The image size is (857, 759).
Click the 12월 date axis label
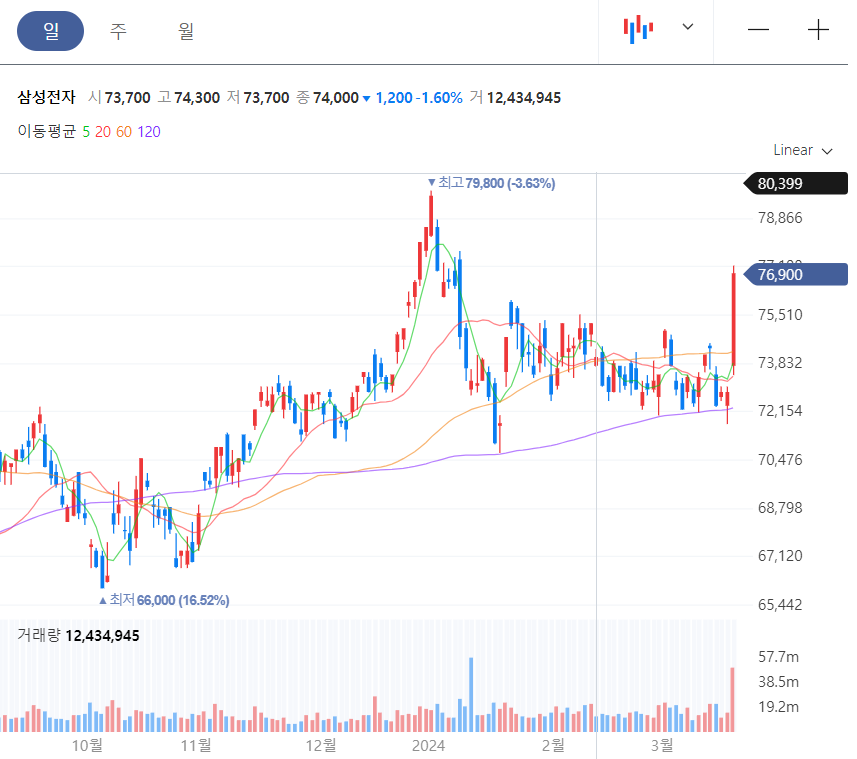[x=321, y=745]
